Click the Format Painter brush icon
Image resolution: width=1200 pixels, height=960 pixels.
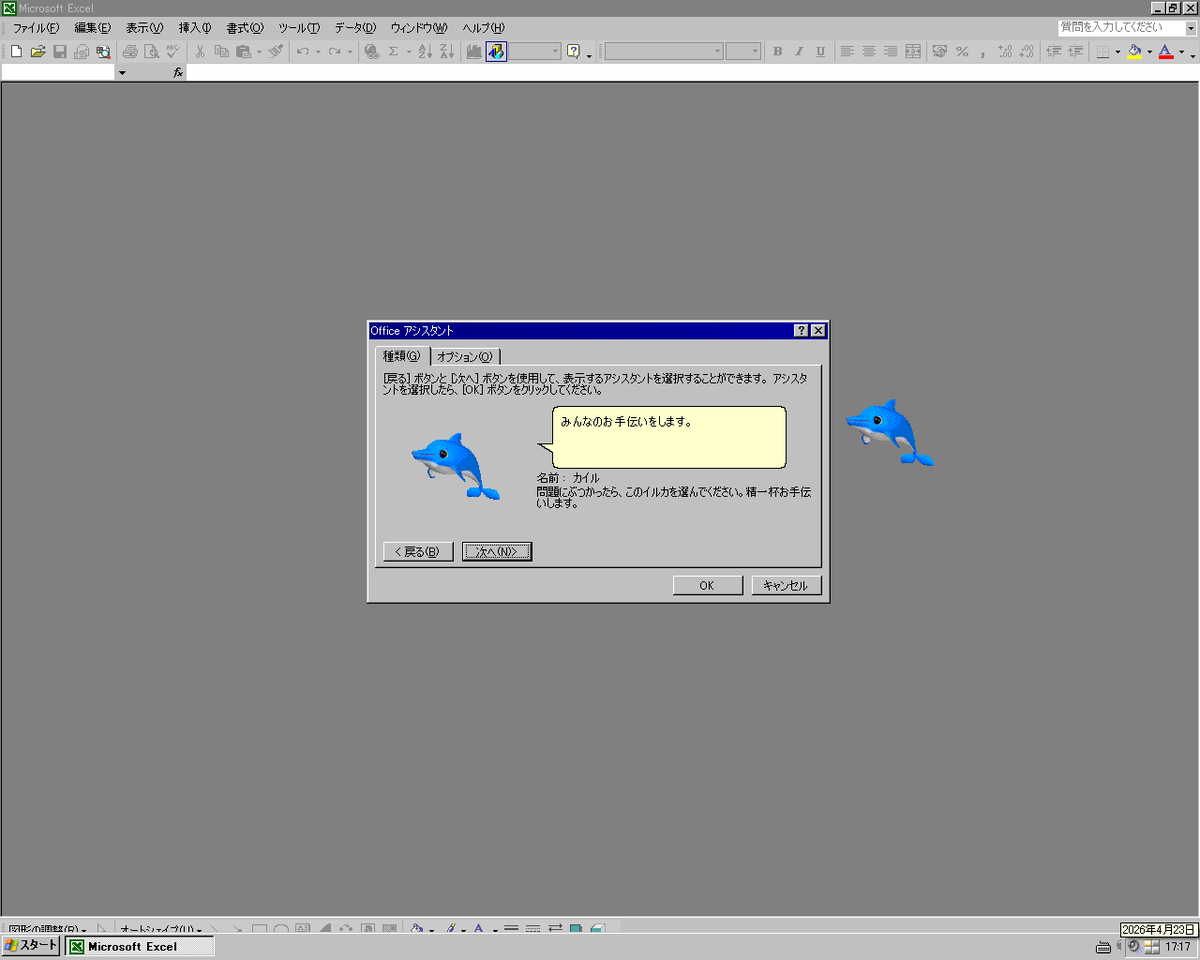click(276, 51)
